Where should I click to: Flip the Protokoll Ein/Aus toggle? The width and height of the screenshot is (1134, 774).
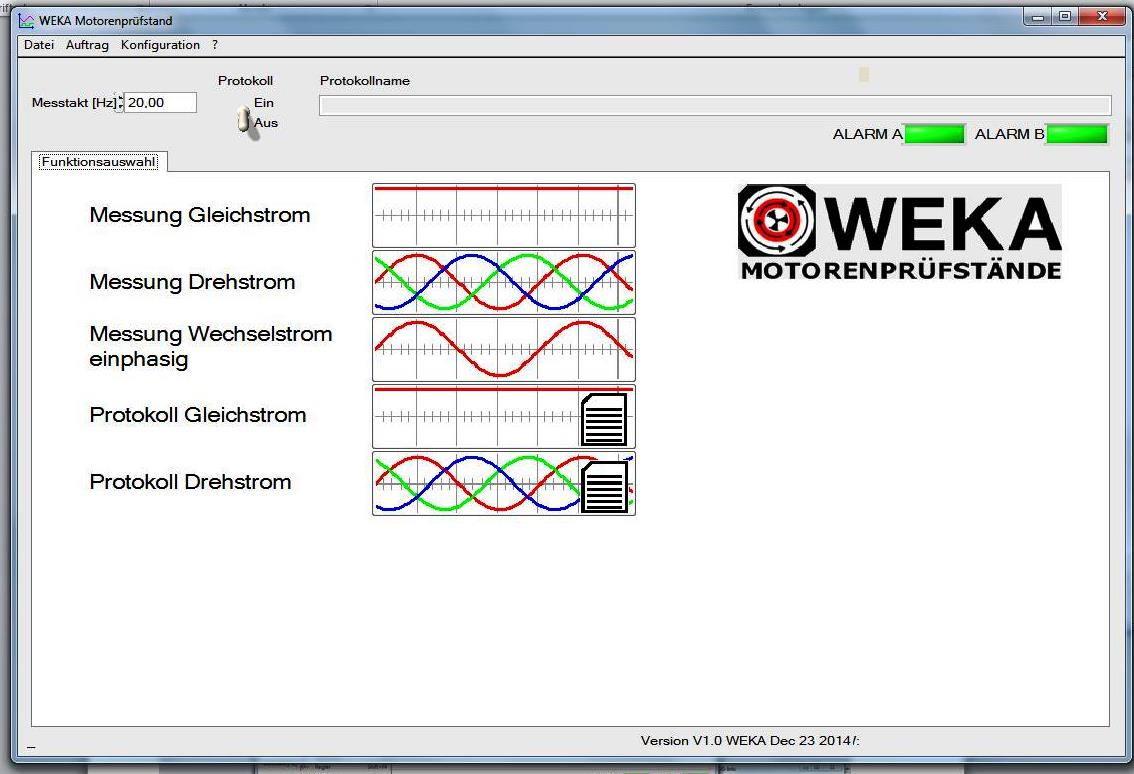pos(245,116)
